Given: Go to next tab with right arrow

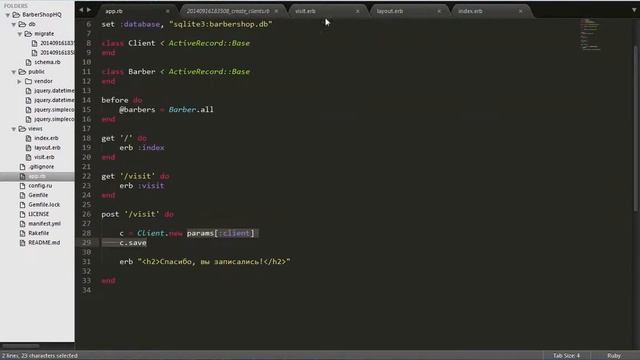Looking at the screenshot, I should coord(89,10).
